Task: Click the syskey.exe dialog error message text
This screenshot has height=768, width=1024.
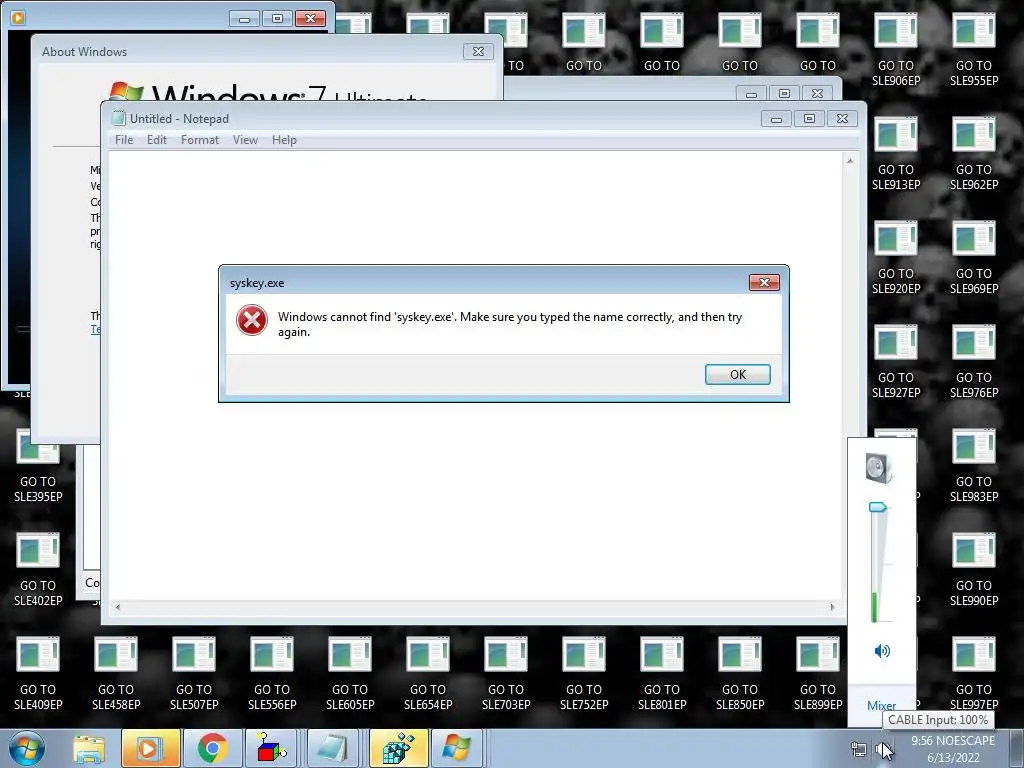Action: click(510, 324)
